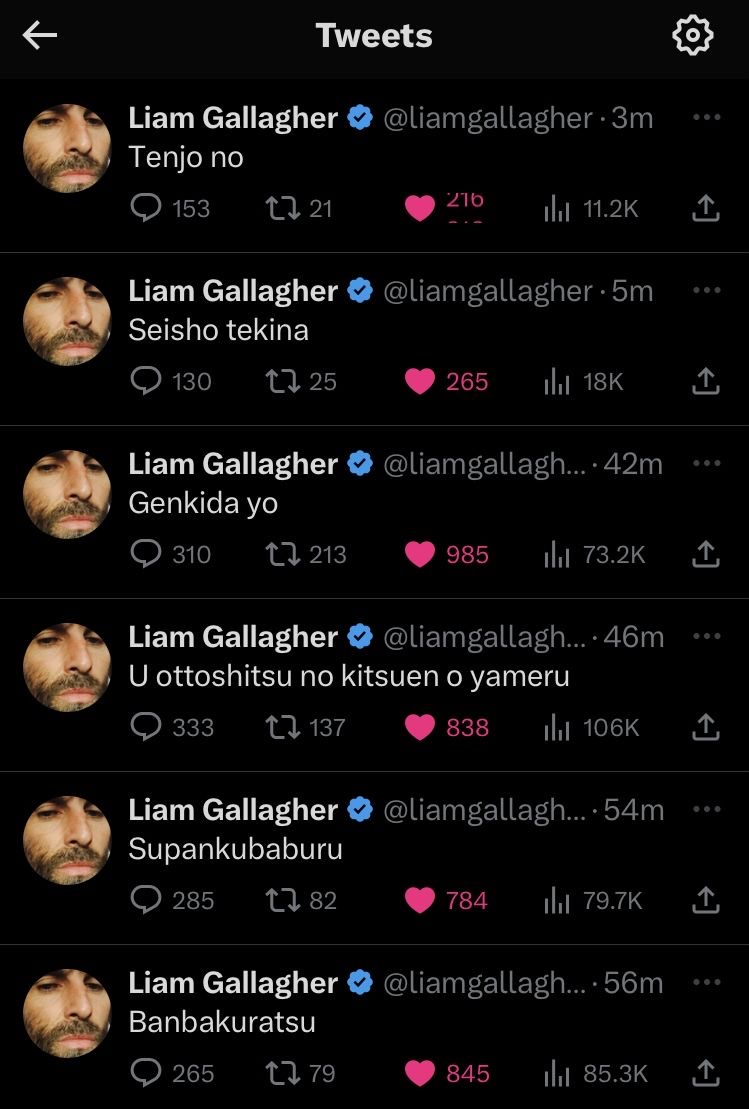Open more options for "Tenjo no" tweet

tap(707, 117)
